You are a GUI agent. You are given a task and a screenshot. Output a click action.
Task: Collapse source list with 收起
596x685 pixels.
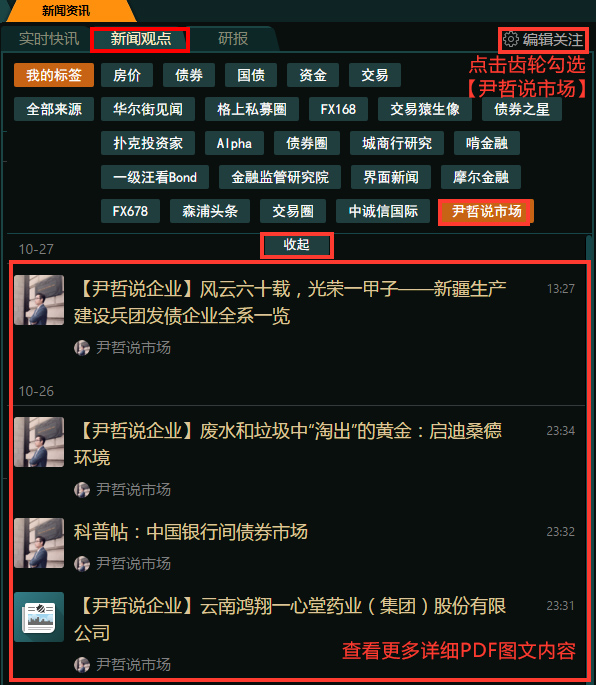tap(296, 245)
